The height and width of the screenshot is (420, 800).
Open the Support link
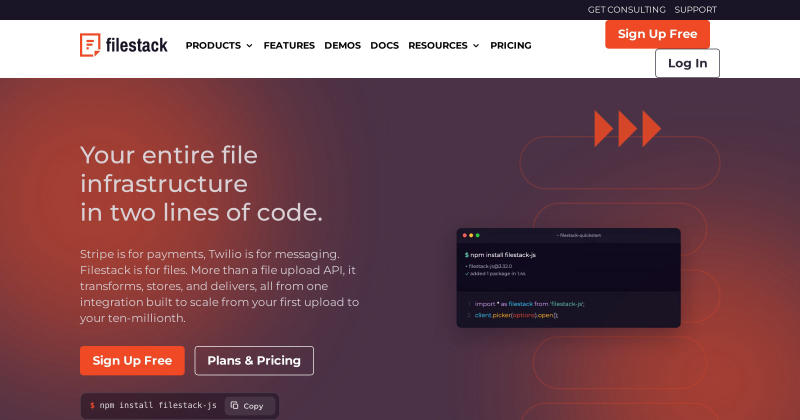pyautogui.click(x=695, y=10)
